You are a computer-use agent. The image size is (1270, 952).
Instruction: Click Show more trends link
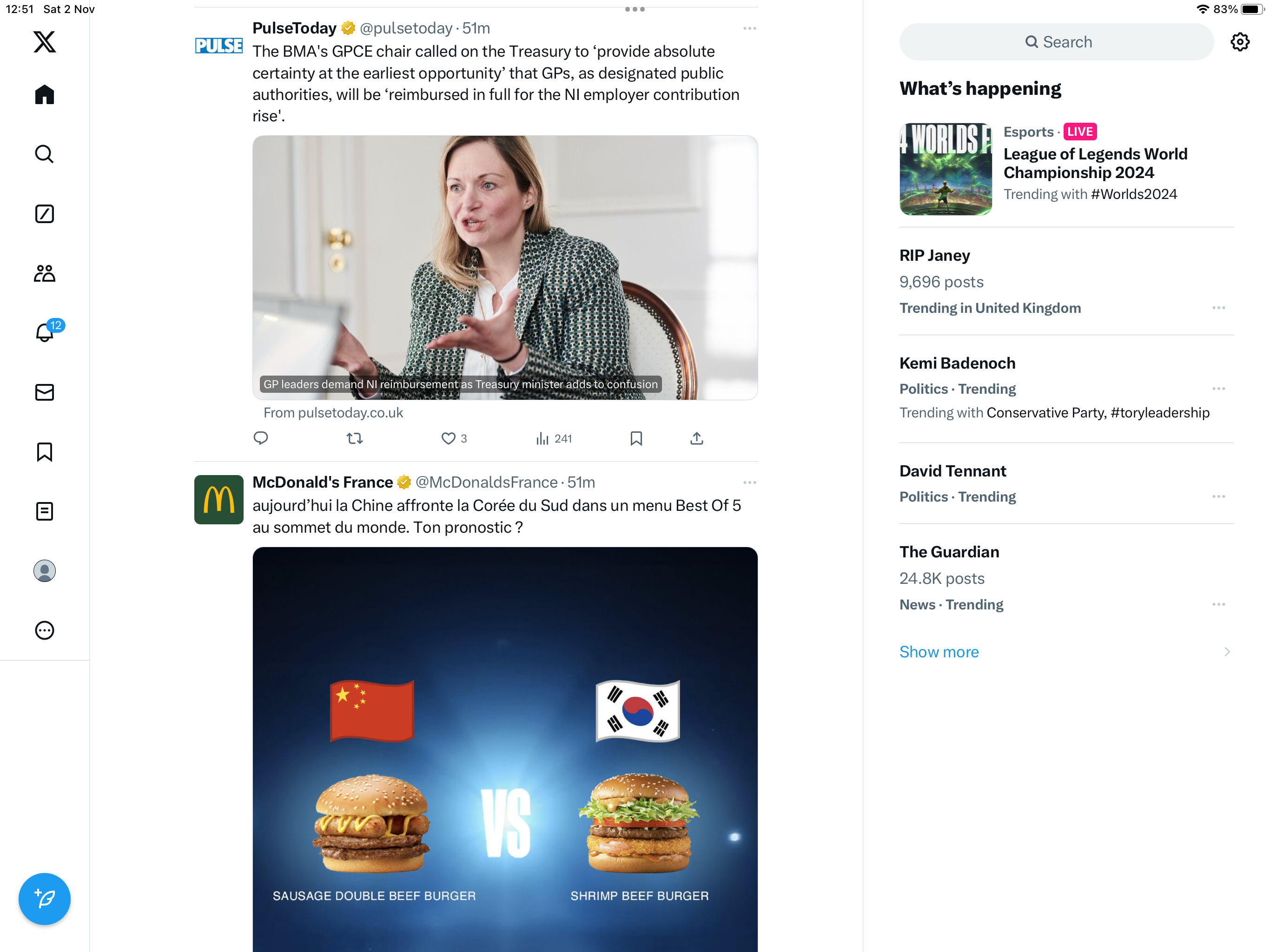pos(939,652)
